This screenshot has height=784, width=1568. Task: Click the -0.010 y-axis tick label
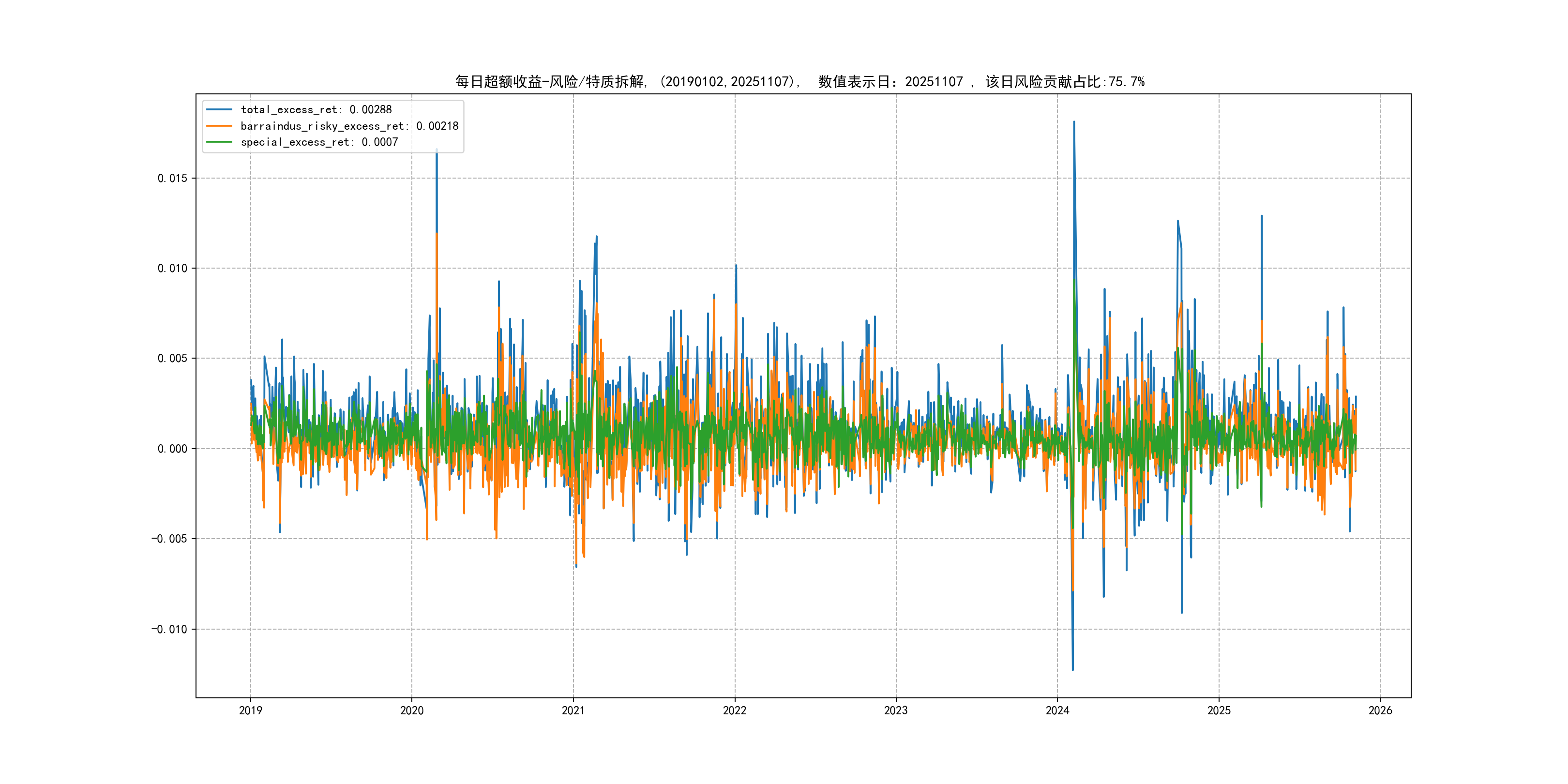[x=169, y=629]
